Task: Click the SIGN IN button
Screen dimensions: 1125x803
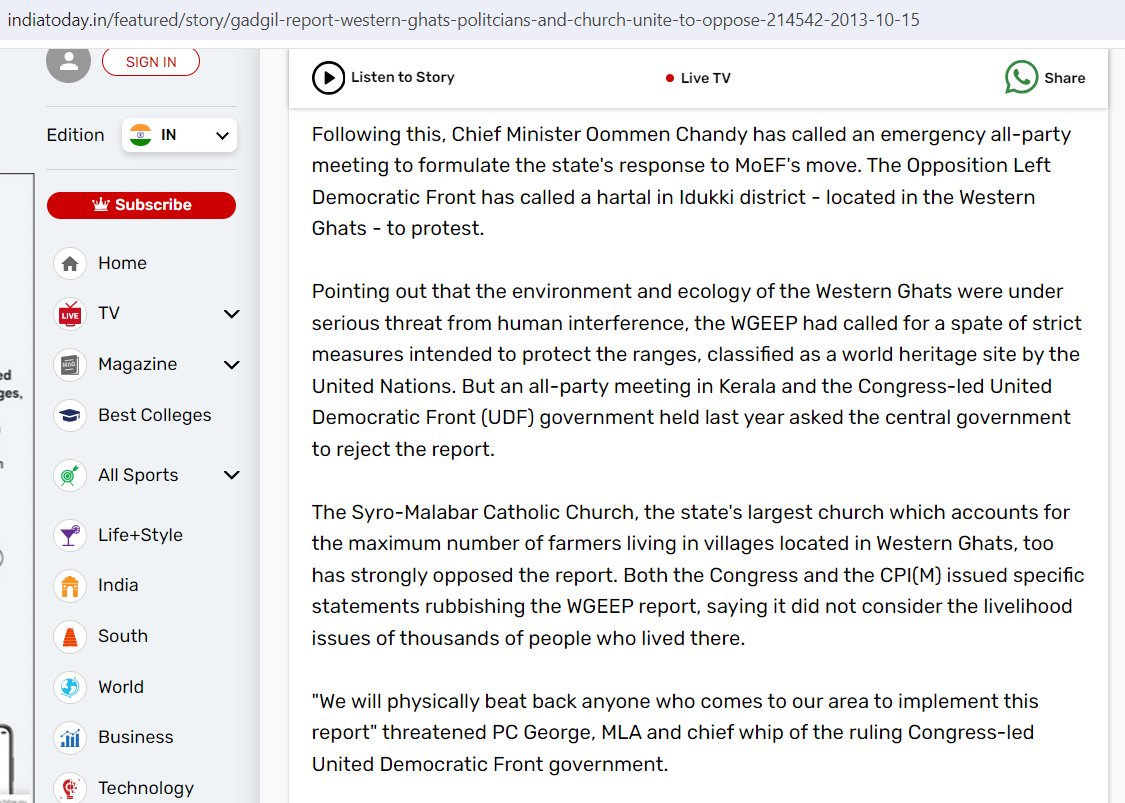Action: tap(151, 62)
